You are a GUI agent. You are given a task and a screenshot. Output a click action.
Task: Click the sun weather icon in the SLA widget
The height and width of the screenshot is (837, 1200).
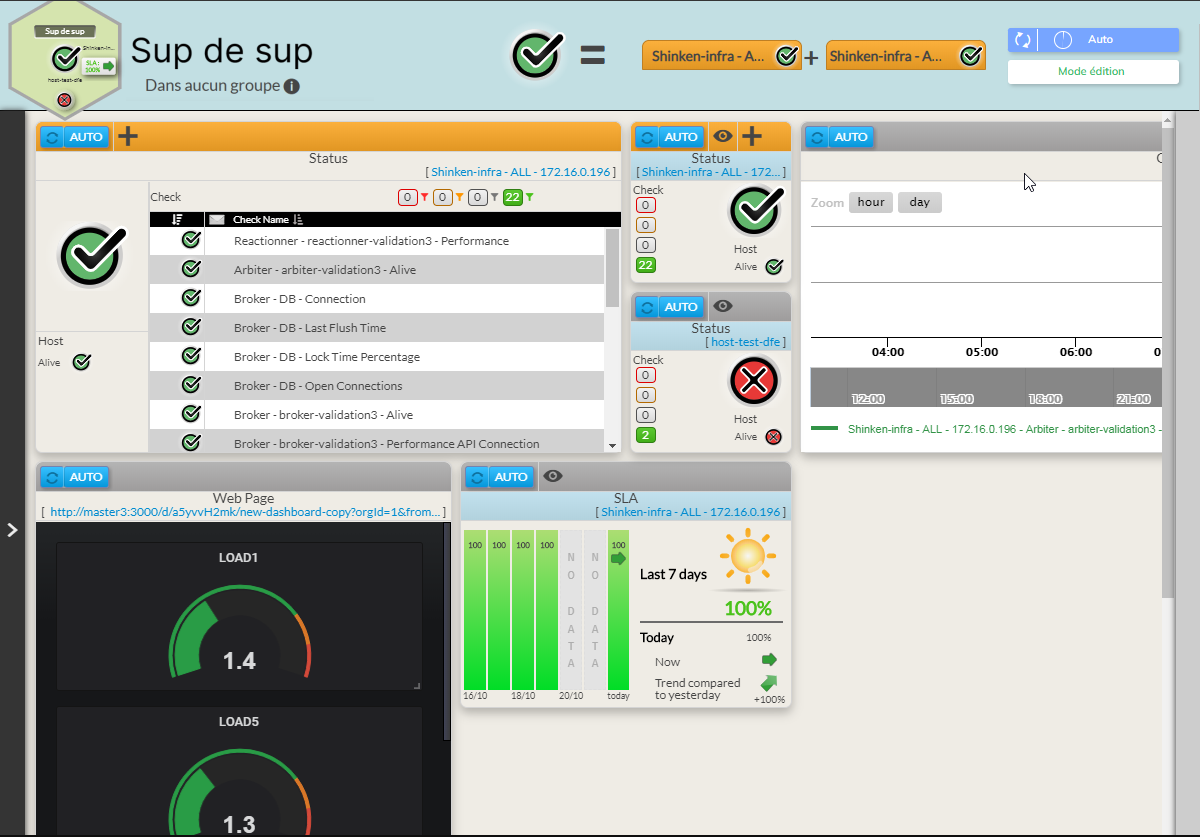(750, 558)
